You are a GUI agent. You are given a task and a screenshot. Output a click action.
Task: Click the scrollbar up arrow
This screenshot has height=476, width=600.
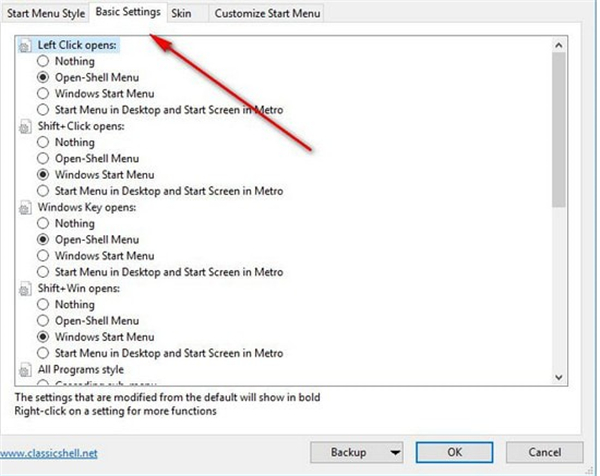pos(558,43)
